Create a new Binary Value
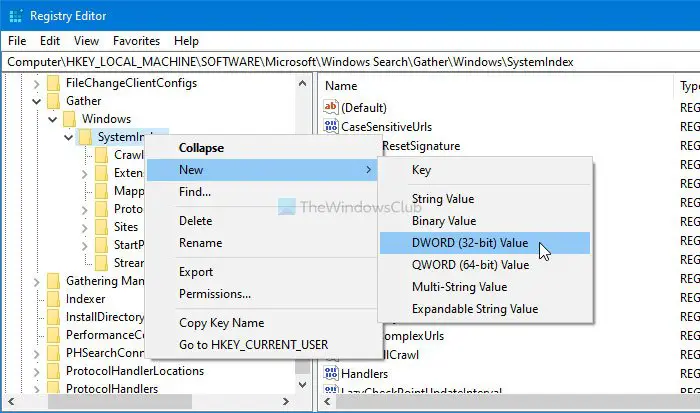 coord(485,221)
